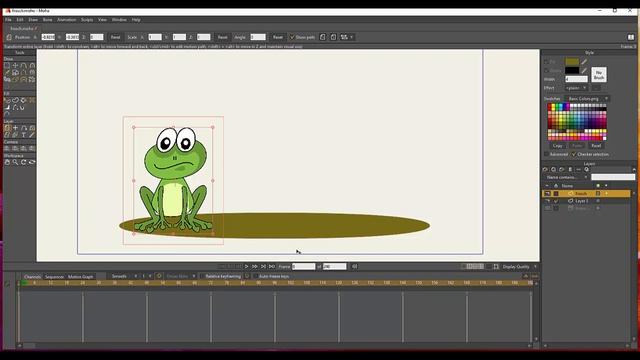Select the Select Shape tool in Fill
640x360 pixels.
(7, 100)
